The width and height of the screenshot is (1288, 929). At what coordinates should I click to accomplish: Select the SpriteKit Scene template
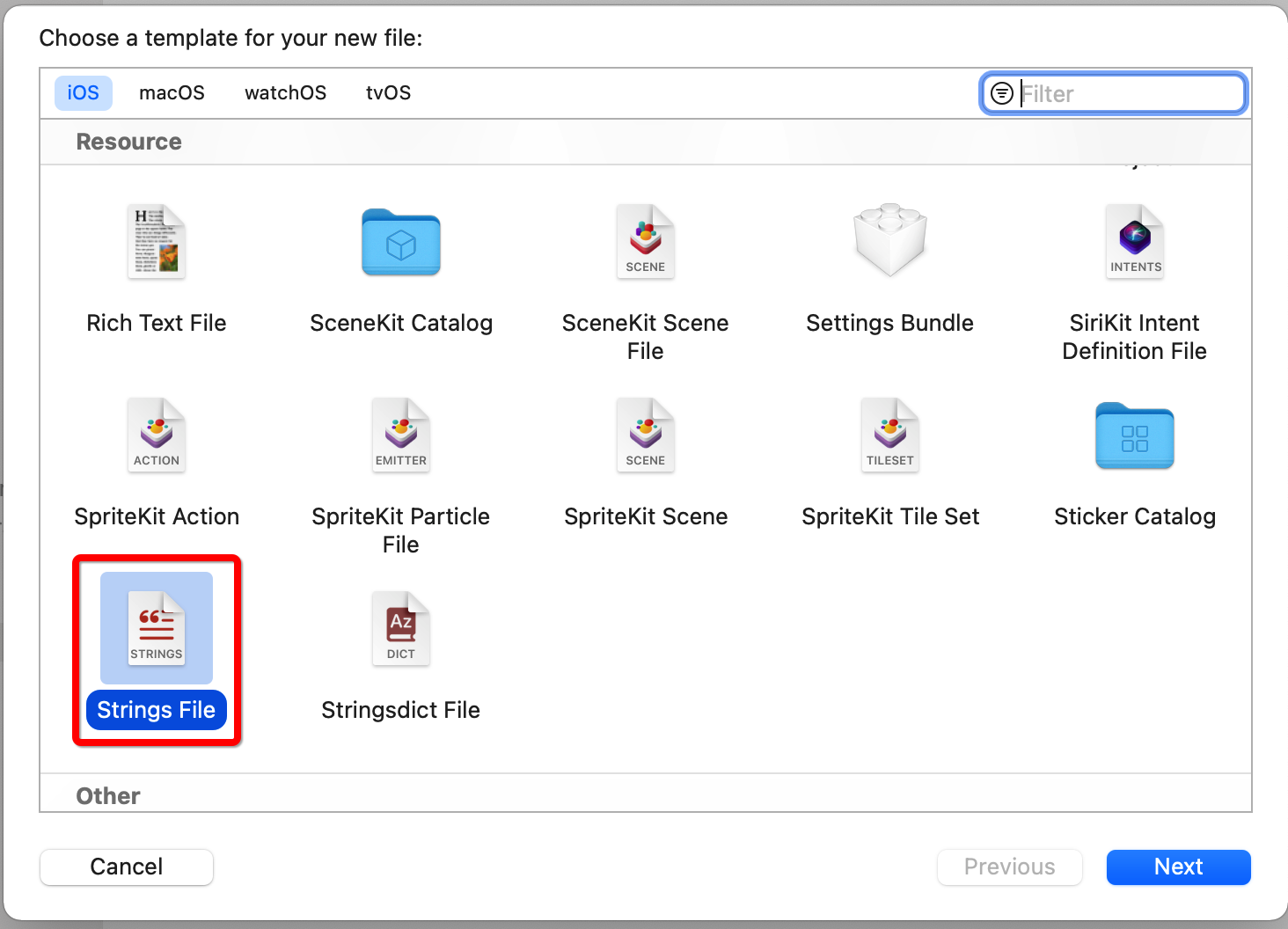point(645,457)
